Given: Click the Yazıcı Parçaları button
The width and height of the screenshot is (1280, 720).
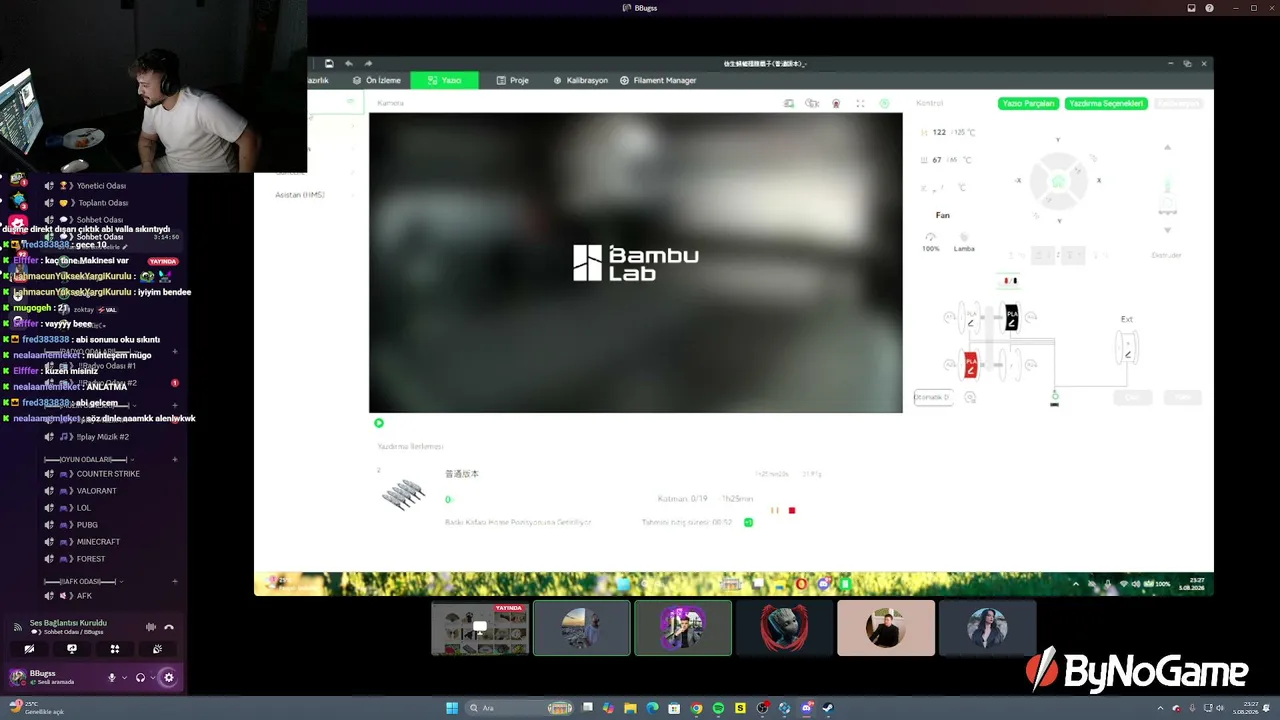Looking at the screenshot, I should coord(1028,103).
